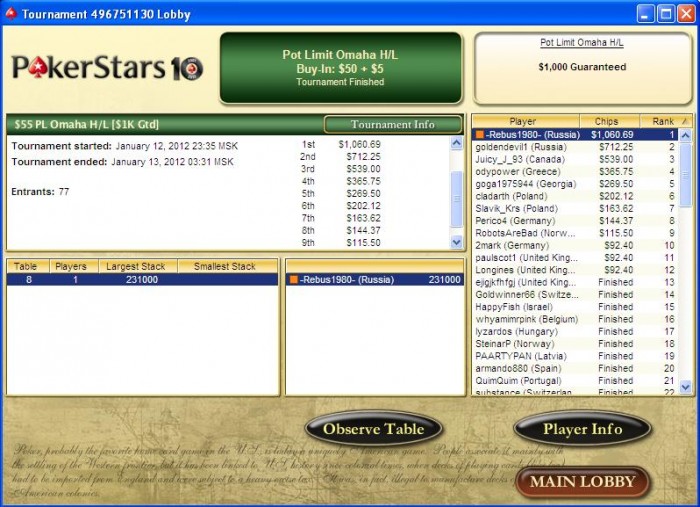700x507 pixels.
Task: Minimize the Tournament Lobby window
Action: point(645,14)
